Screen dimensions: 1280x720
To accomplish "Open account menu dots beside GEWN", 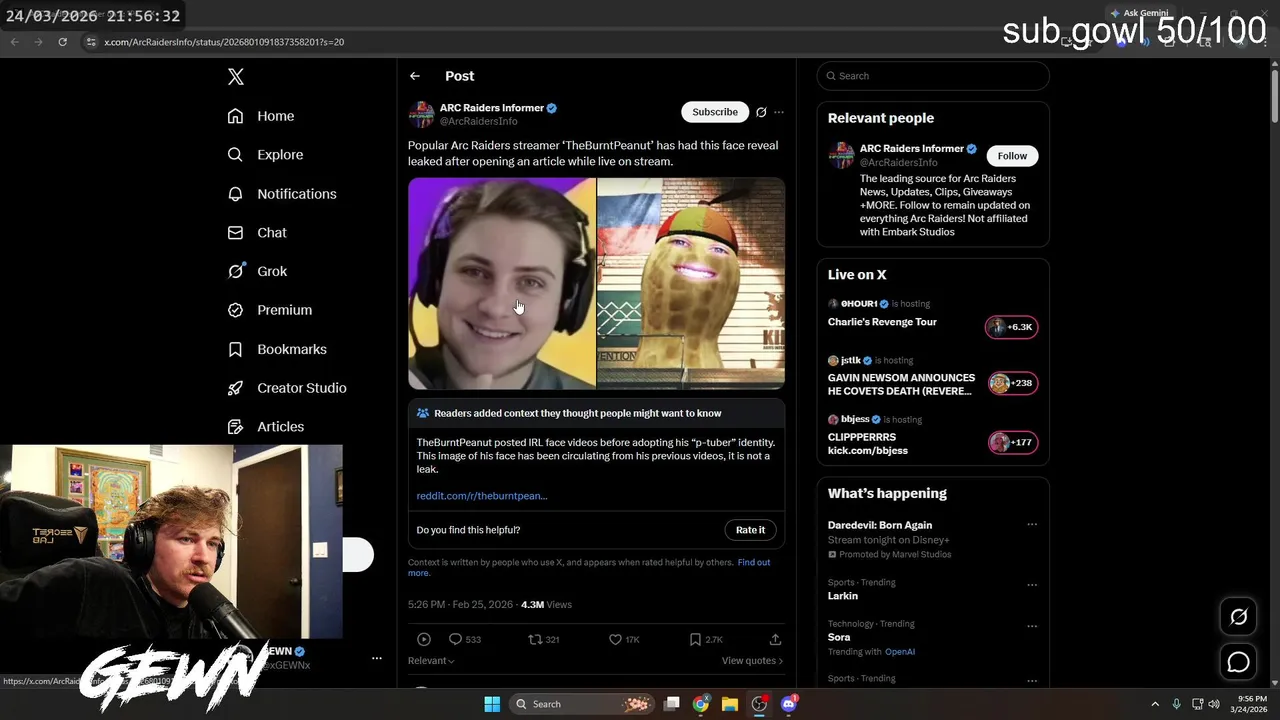I will (377, 658).
